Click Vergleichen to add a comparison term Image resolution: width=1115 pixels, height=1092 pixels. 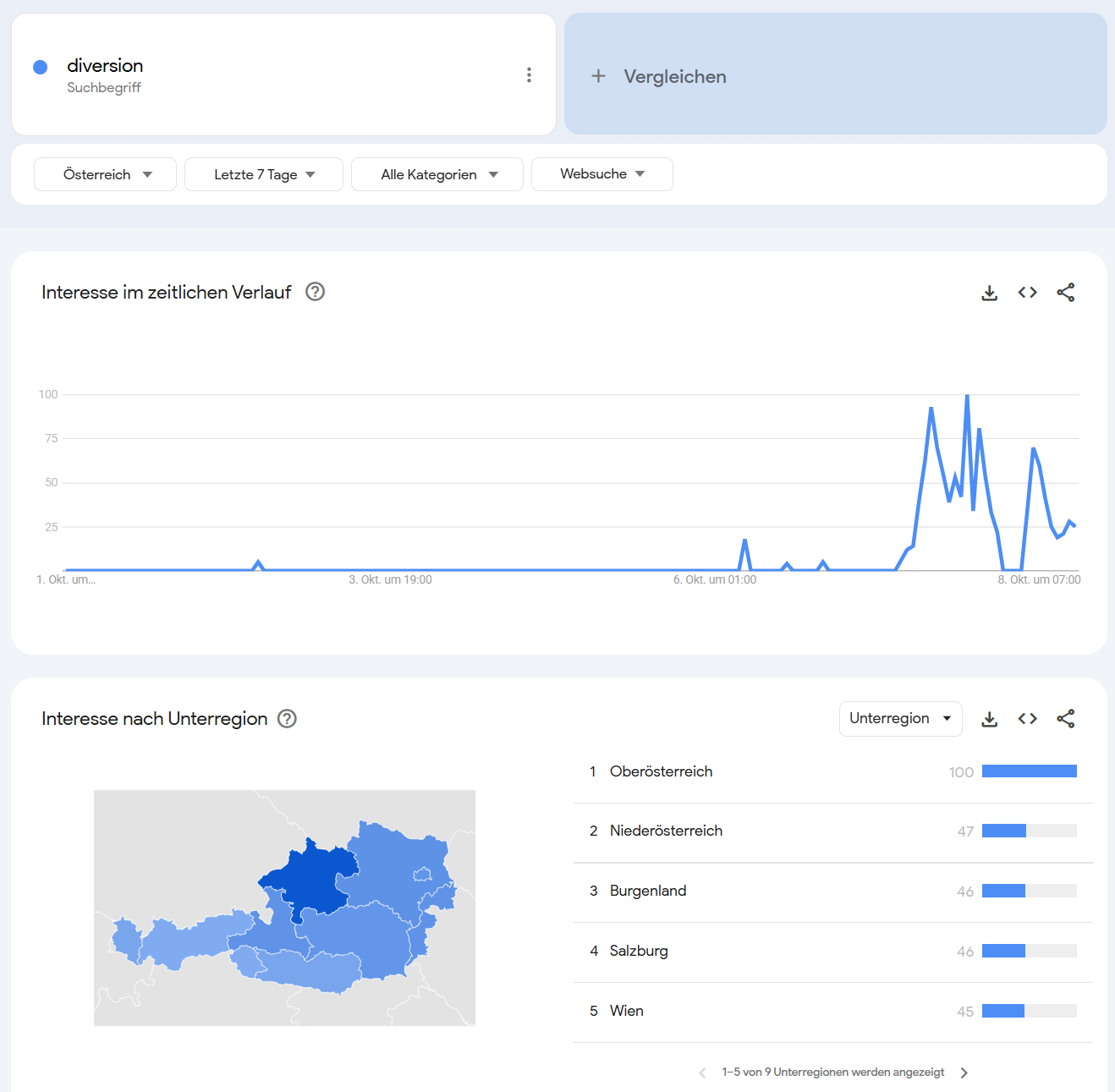(x=674, y=76)
